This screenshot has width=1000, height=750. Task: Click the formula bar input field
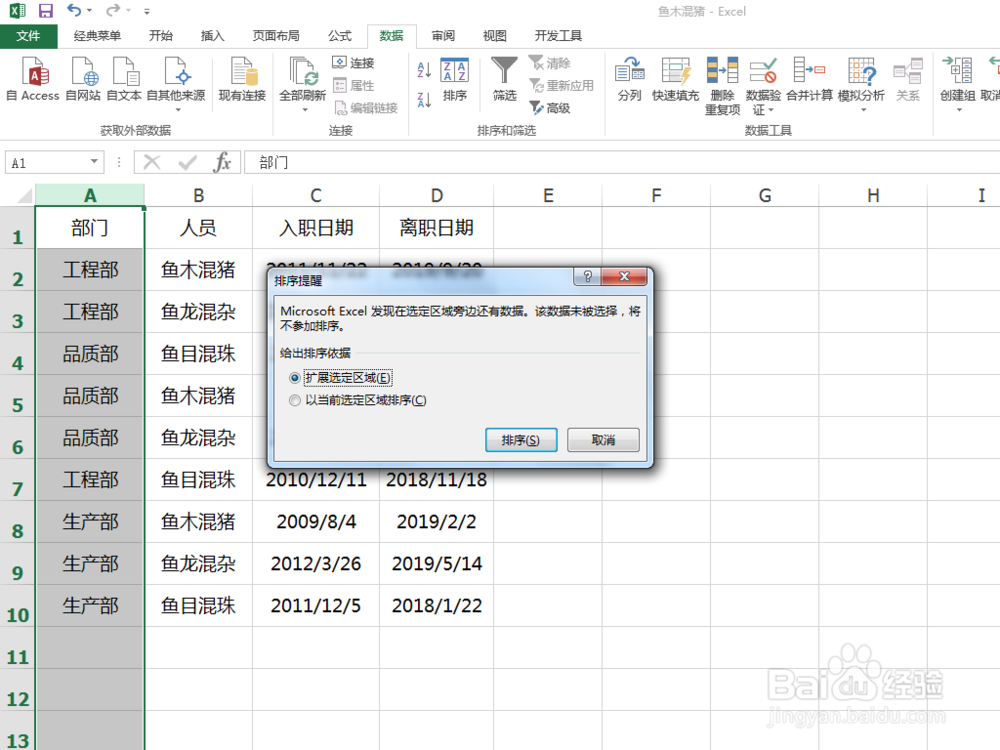(622, 163)
